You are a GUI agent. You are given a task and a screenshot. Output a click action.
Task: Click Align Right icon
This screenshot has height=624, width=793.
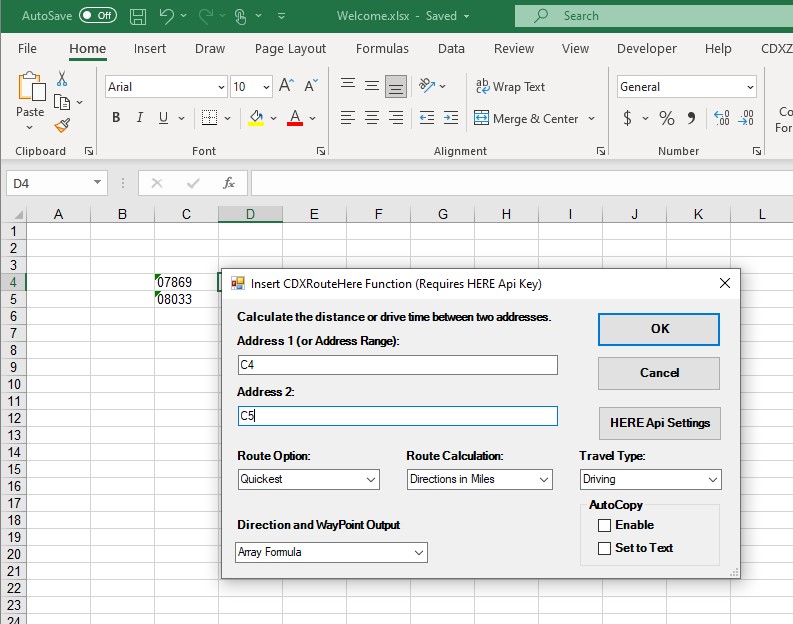[x=396, y=118]
